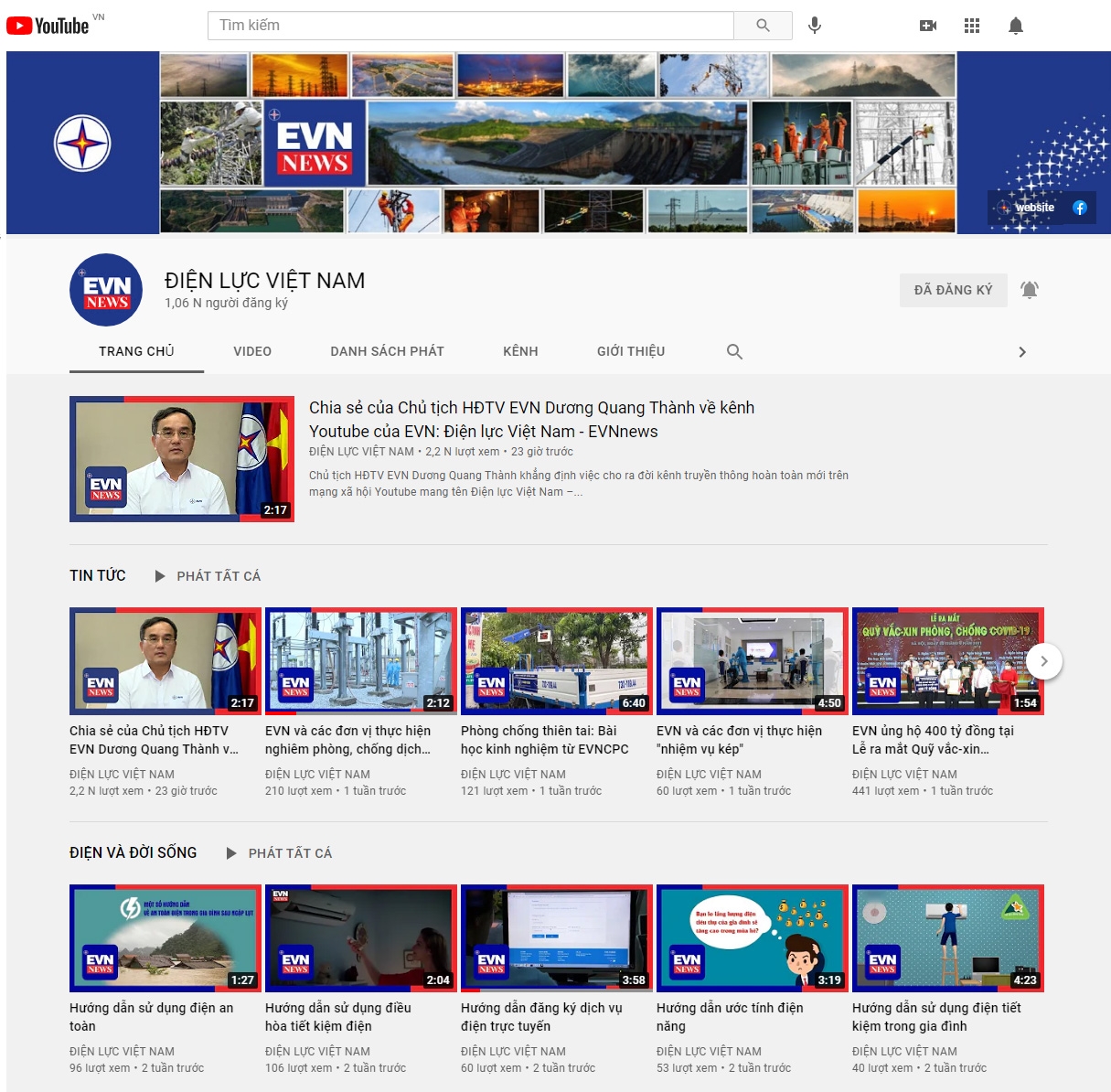
Task: Play all videos in TIN TỨC section
Action: point(208,576)
